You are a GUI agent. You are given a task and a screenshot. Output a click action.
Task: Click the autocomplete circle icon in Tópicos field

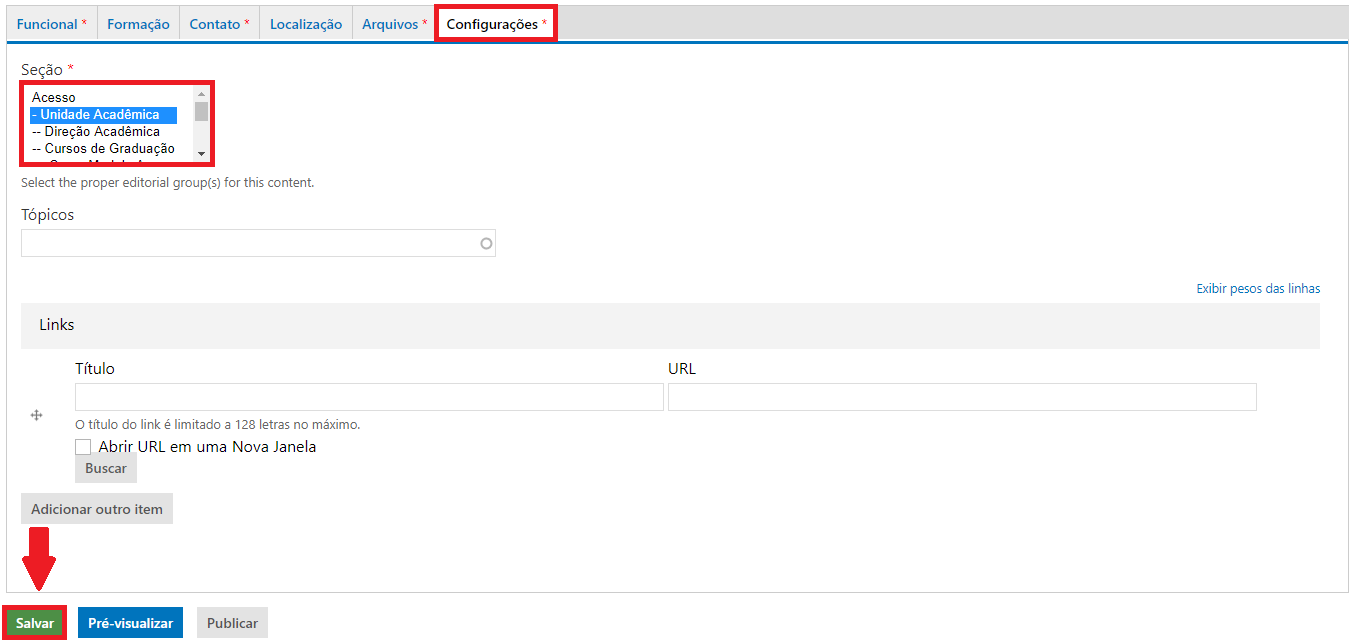tap(487, 243)
